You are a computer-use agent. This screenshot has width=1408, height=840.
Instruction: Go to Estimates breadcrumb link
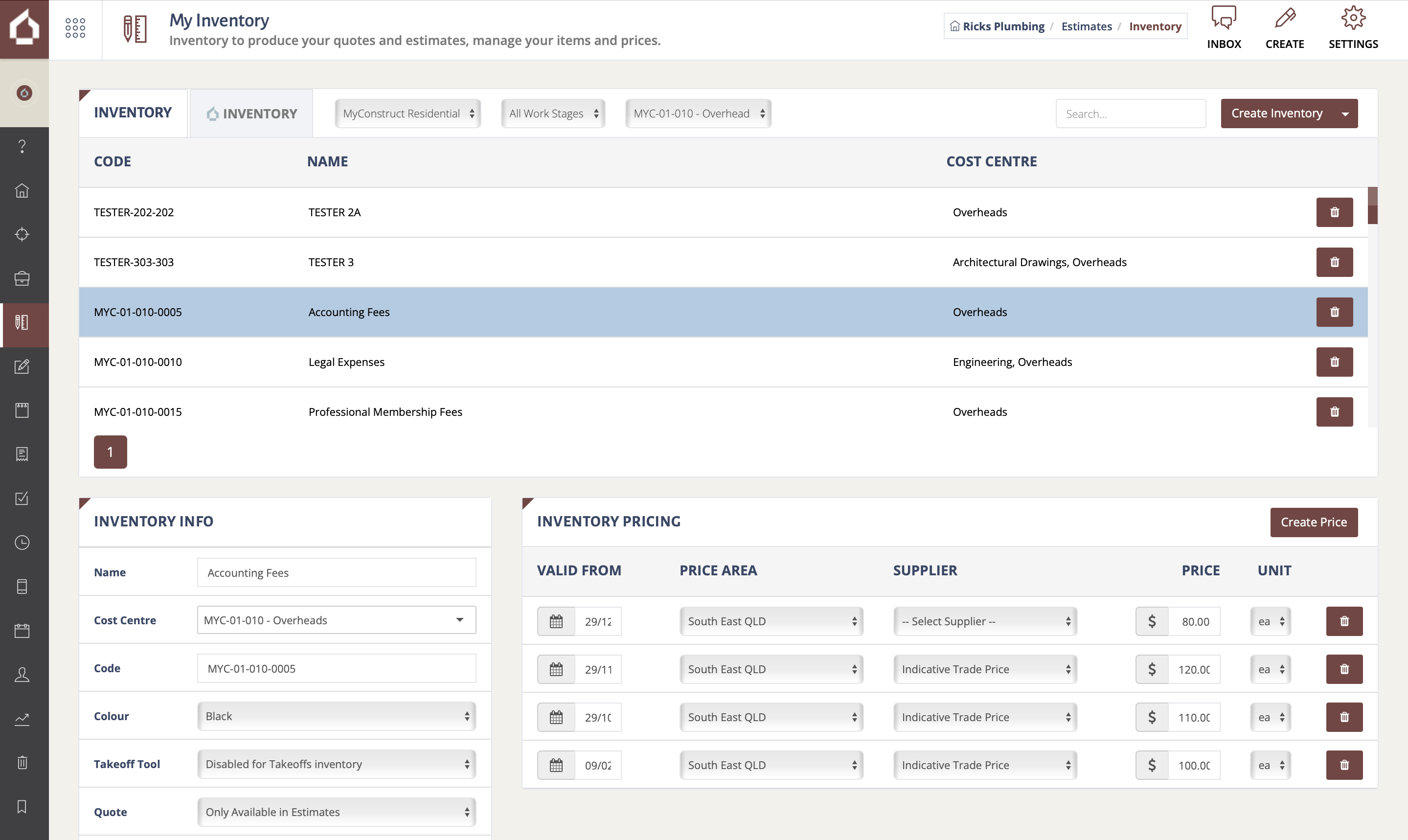1087,26
